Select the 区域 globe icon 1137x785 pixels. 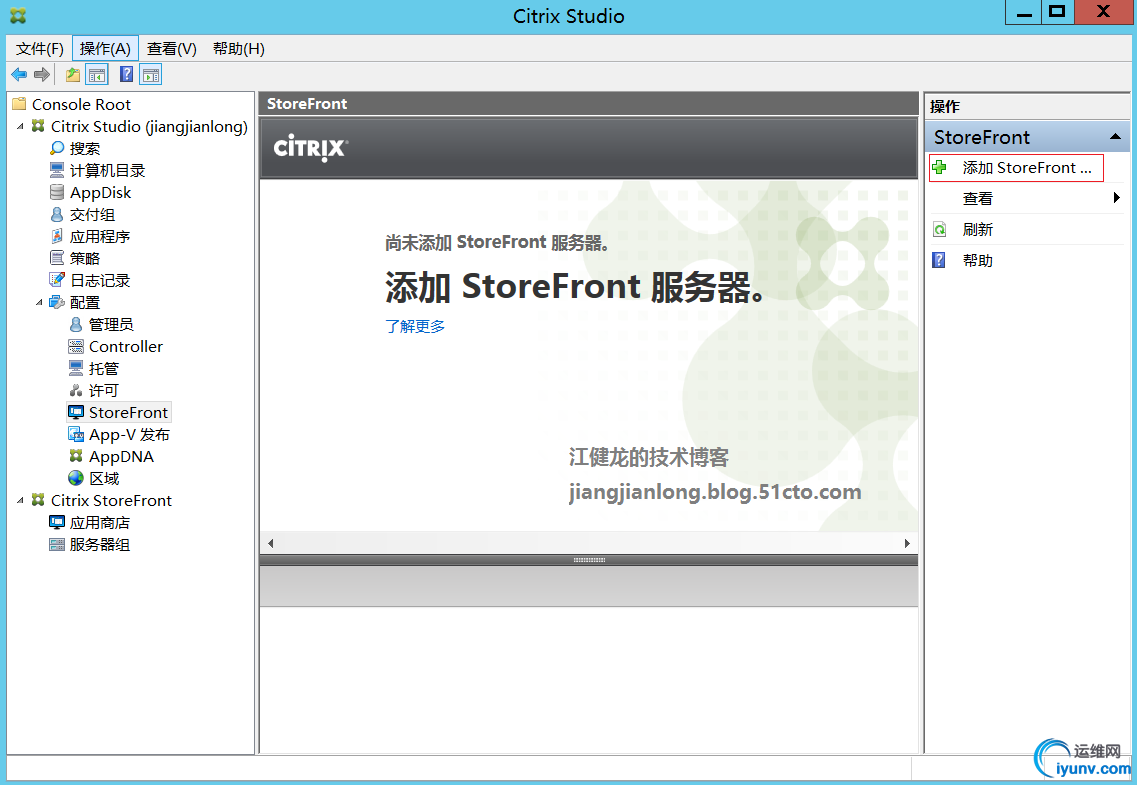pyautogui.click(x=75, y=478)
